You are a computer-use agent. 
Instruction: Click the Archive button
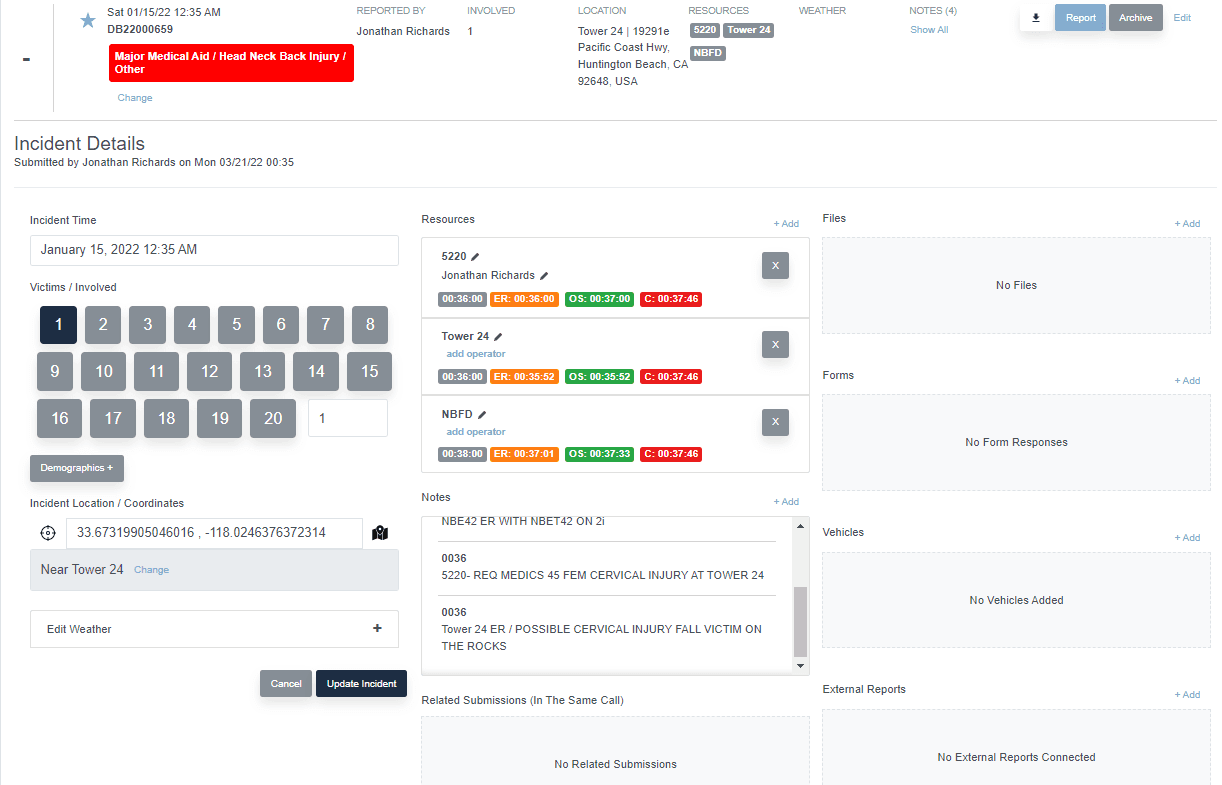coord(1136,18)
